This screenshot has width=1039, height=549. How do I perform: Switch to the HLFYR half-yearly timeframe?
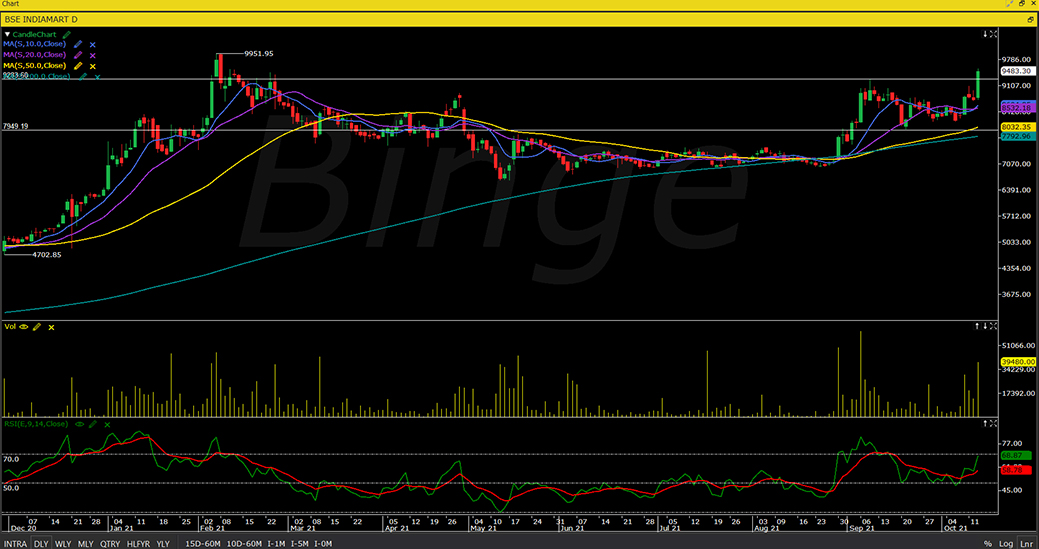[x=138, y=543]
